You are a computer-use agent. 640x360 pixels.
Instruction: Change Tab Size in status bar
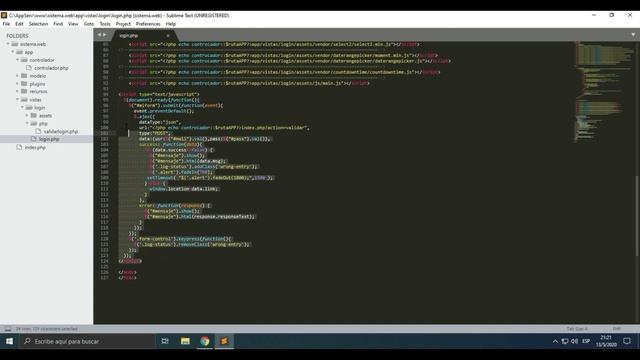[x=577, y=329]
